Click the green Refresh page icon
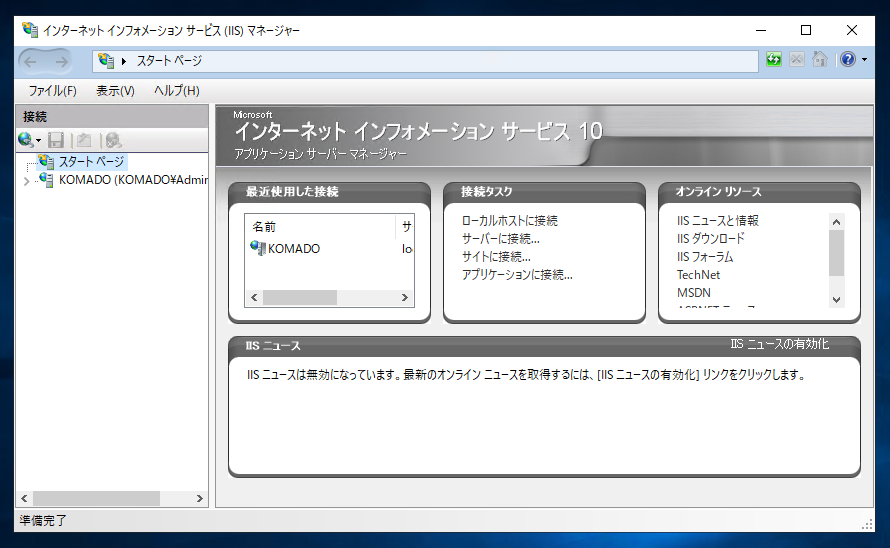890x548 pixels. coord(774,59)
